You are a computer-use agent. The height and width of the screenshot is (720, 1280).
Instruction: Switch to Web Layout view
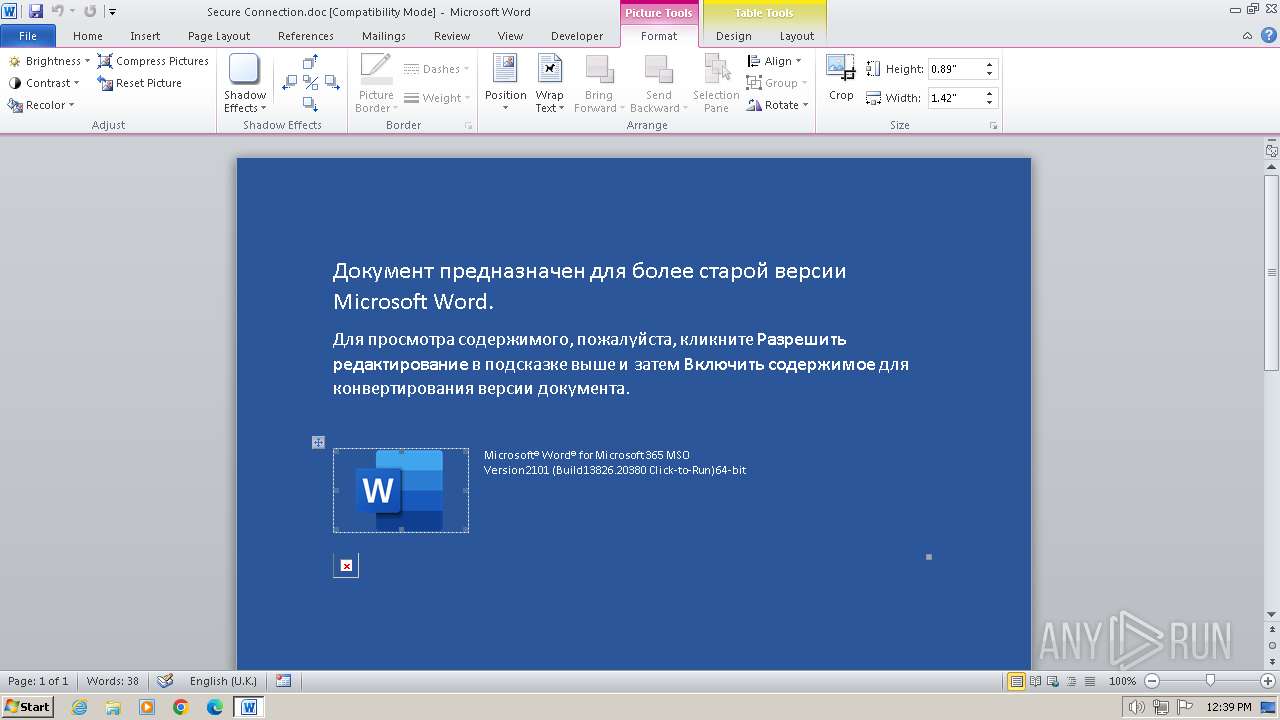coord(1051,681)
